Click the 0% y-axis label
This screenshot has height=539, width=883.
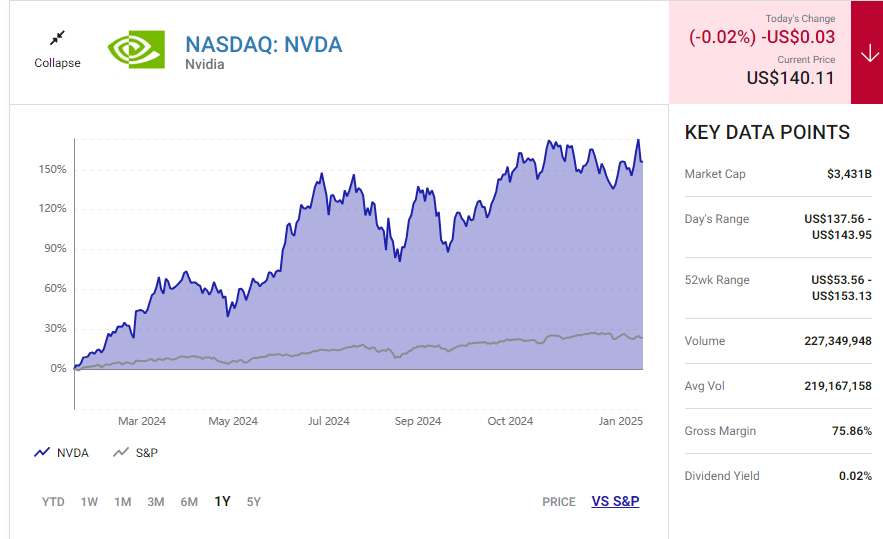[x=58, y=368]
